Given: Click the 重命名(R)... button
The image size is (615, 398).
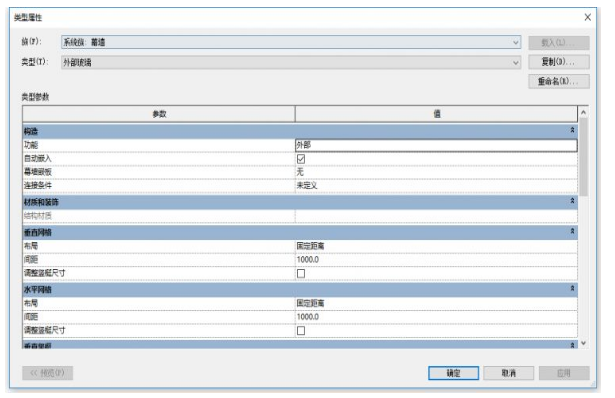Looking at the screenshot, I should (559, 82).
